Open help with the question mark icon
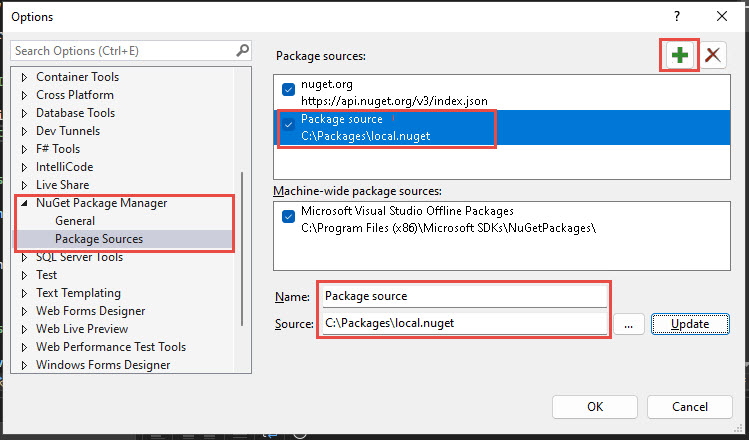The width and height of the screenshot is (749, 440). pyautogui.click(x=677, y=16)
